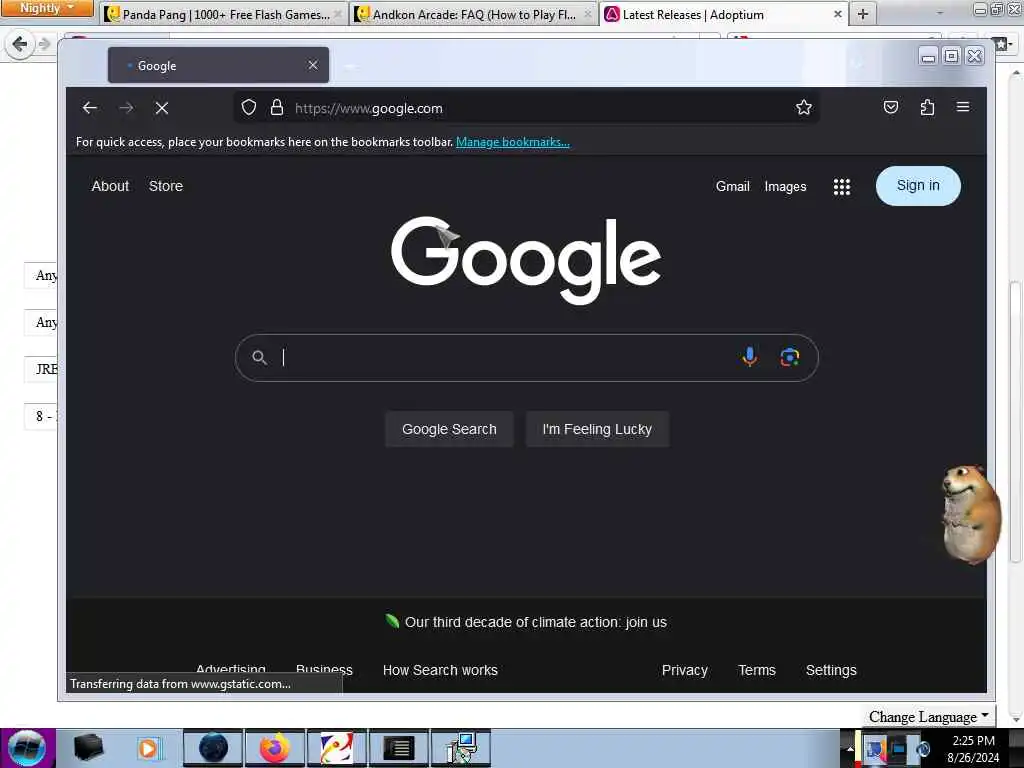Click the clock showing 2:25 PM
The width and height of the screenshot is (1024, 768).
(973, 741)
